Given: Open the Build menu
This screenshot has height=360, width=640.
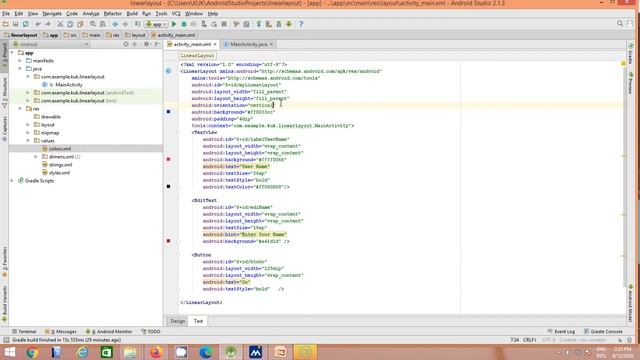Looking at the screenshot, I should (132, 13).
